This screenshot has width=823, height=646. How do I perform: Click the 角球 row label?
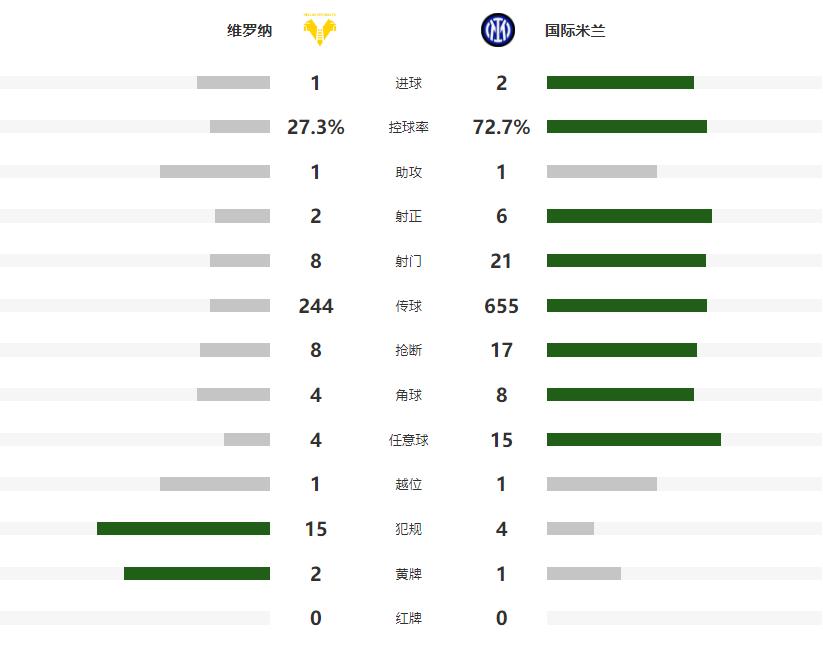[408, 395]
